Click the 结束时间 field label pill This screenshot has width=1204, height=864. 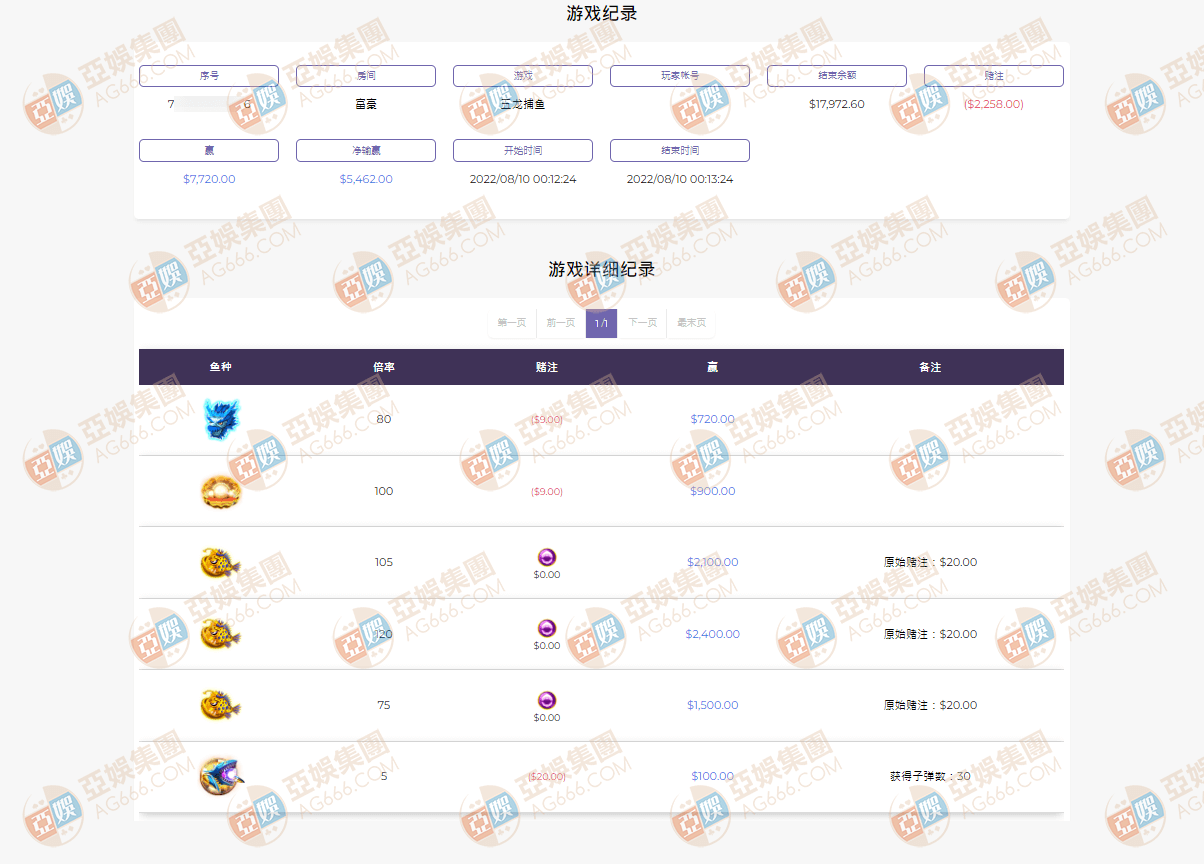click(x=679, y=150)
